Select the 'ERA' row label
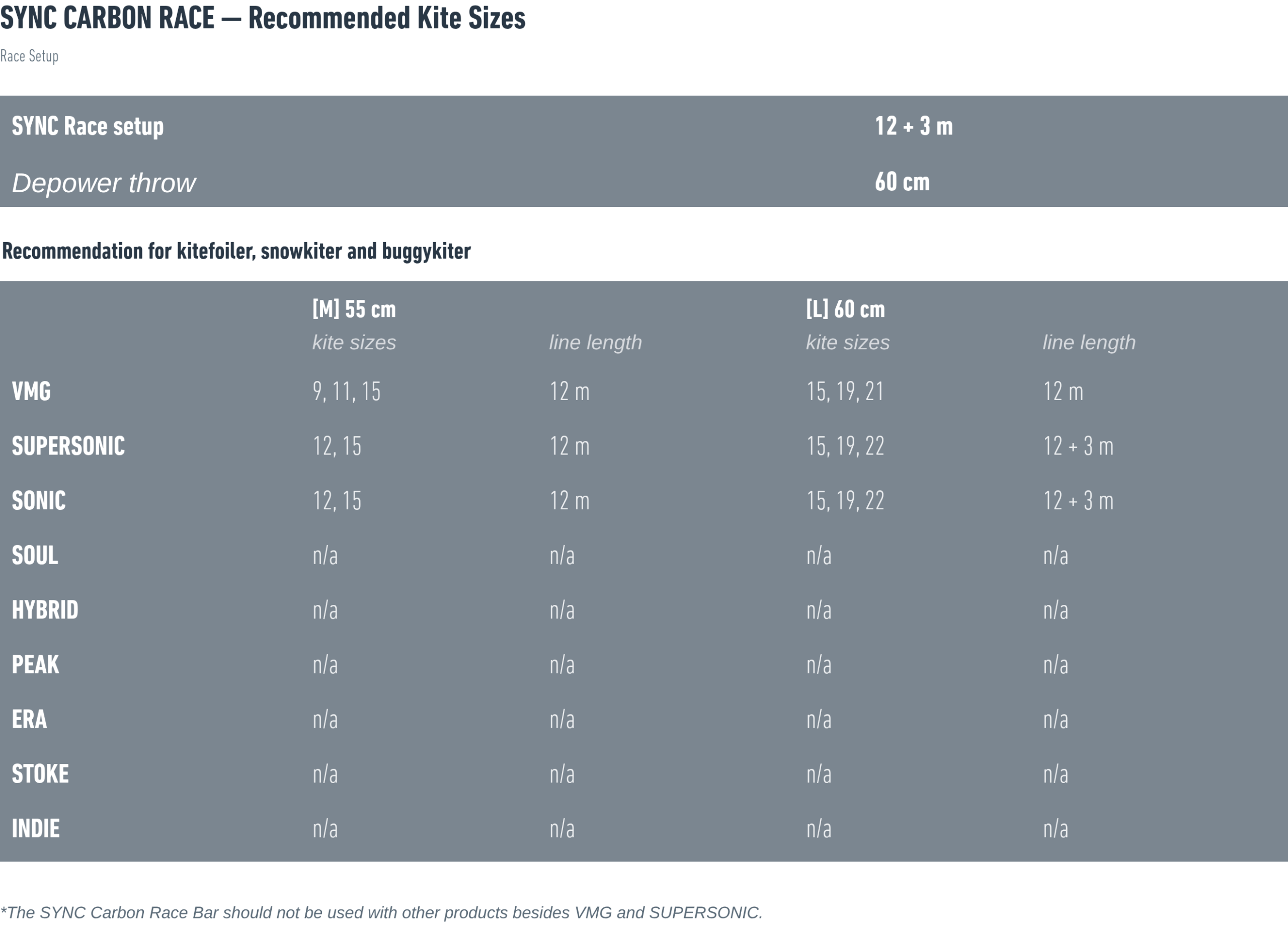Viewport: 1288px width, 926px height. tap(30, 719)
